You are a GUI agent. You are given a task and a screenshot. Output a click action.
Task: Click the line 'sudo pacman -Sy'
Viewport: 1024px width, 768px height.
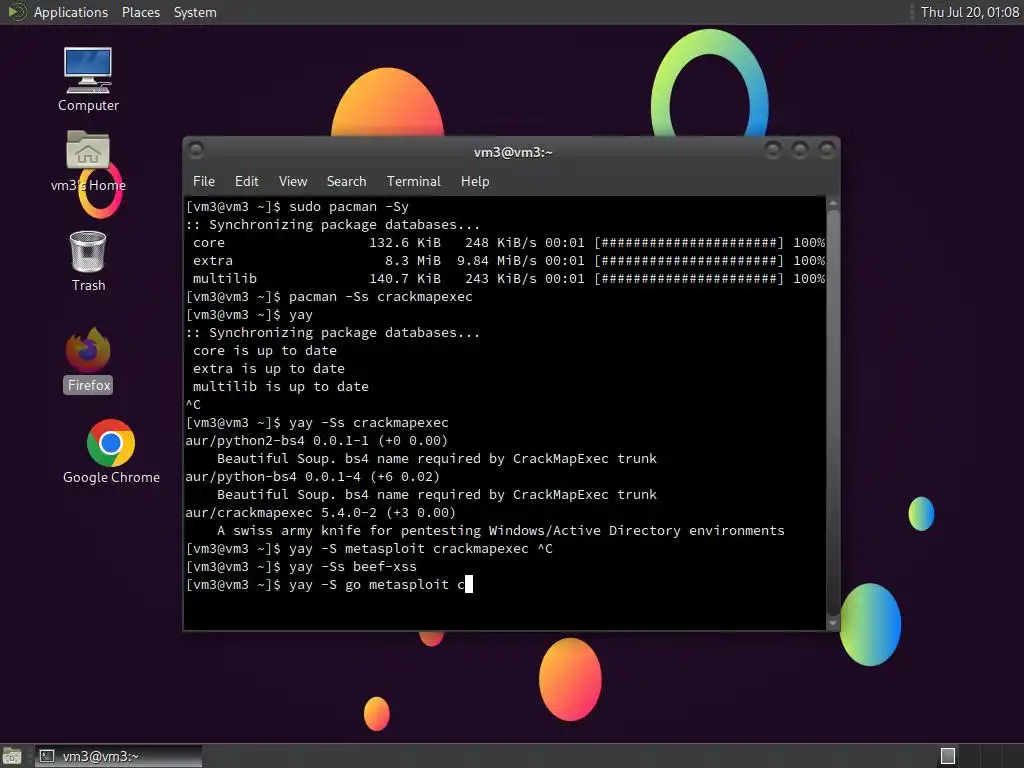click(297, 207)
